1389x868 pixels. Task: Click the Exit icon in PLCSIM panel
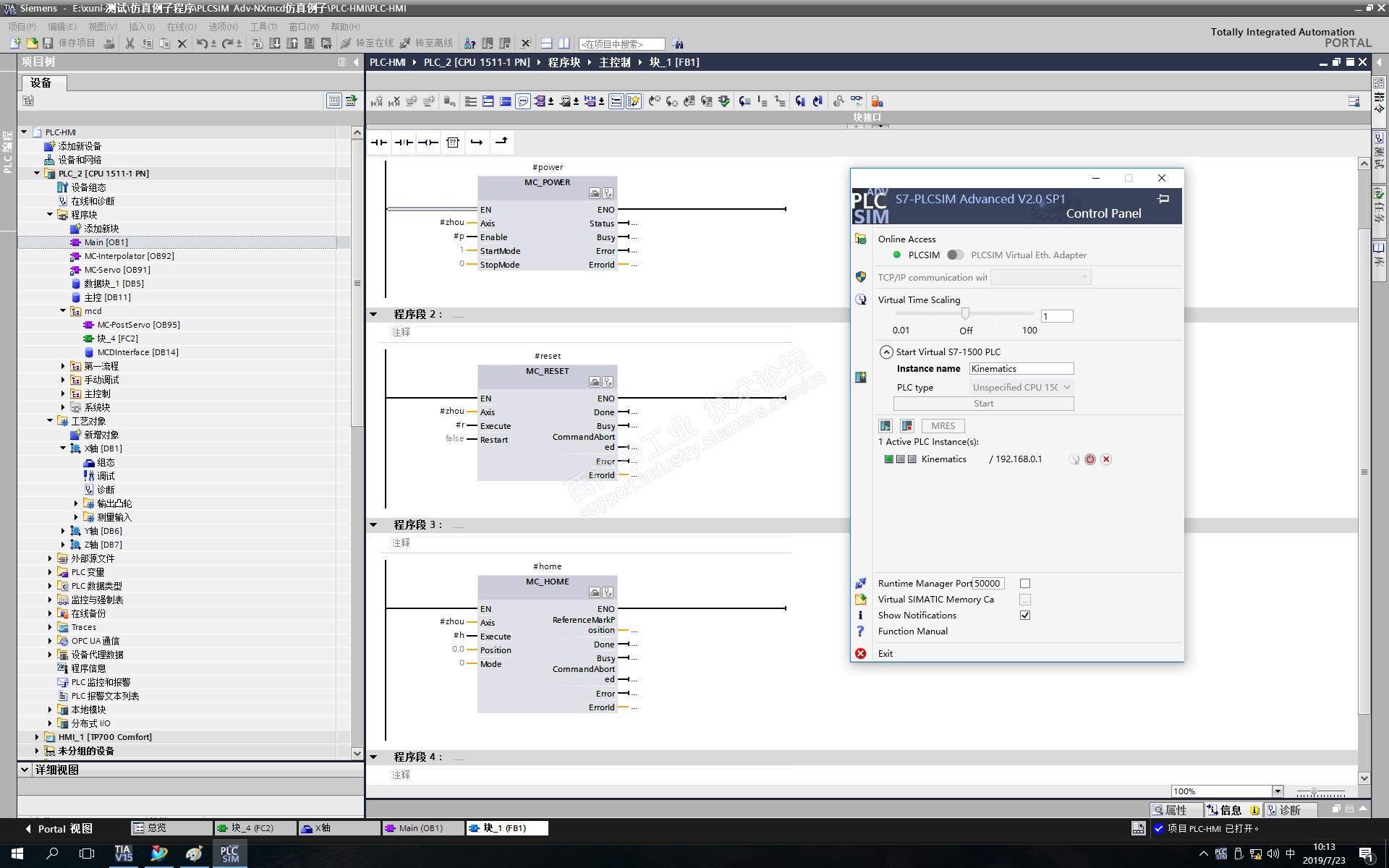coord(861,653)
